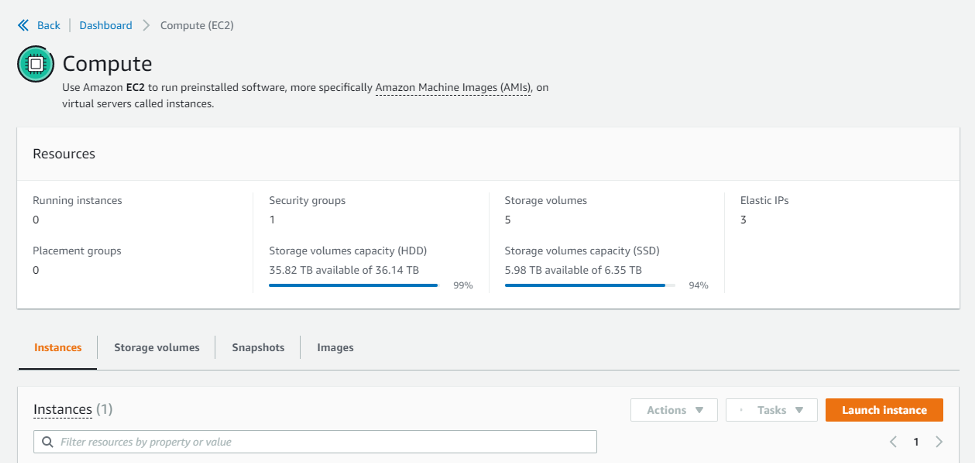Viewport: 977px width, 464px height.
Task: Open the Actions dropdown
Action: tap(674, 410)
